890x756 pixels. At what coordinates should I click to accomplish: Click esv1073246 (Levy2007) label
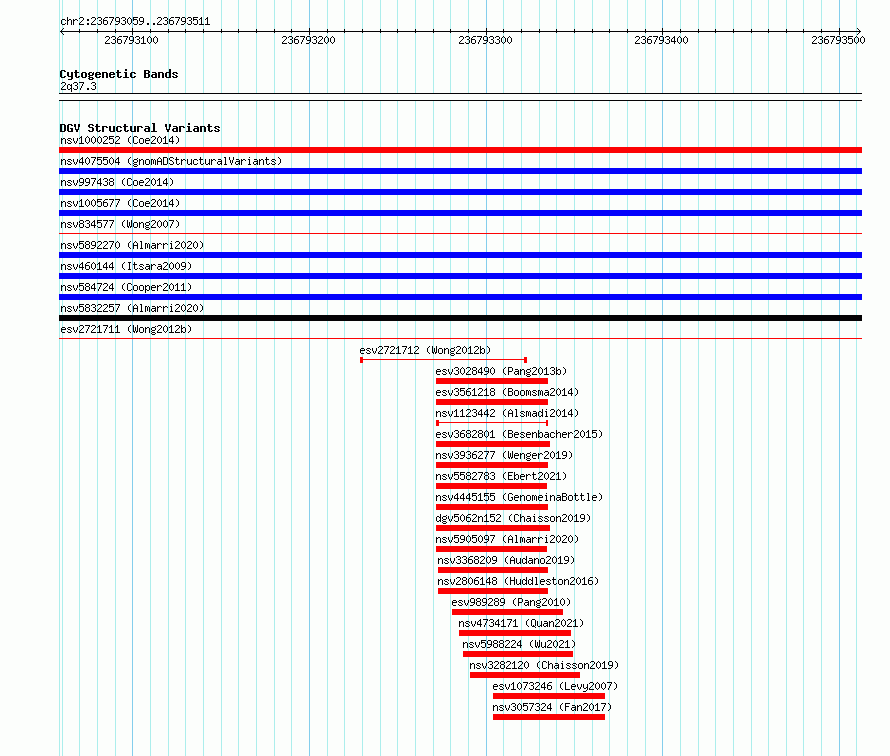tap(555, 686)
